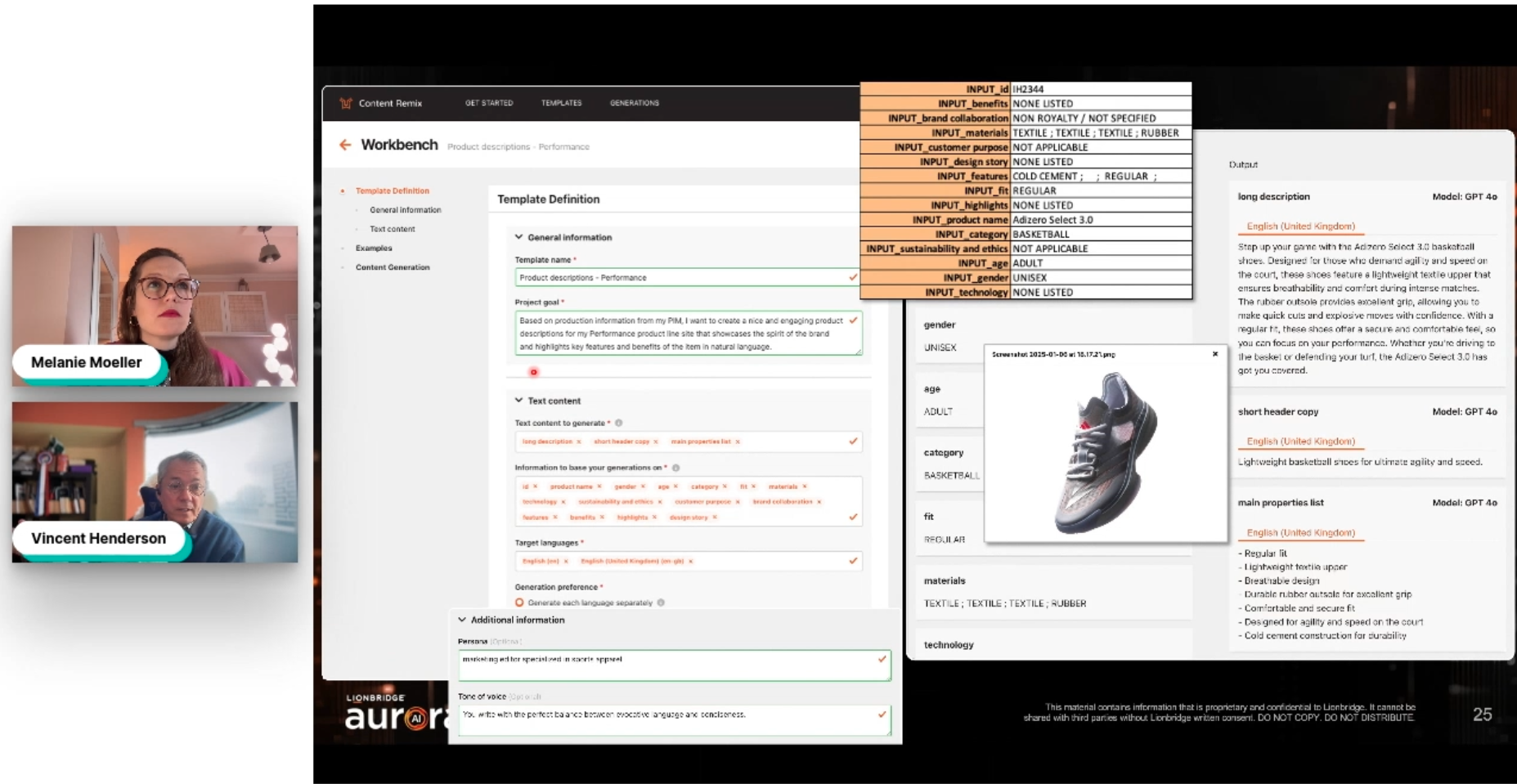Remove the 'gender' information tag
1517x784 pixels.
click(x=643, y=486)
